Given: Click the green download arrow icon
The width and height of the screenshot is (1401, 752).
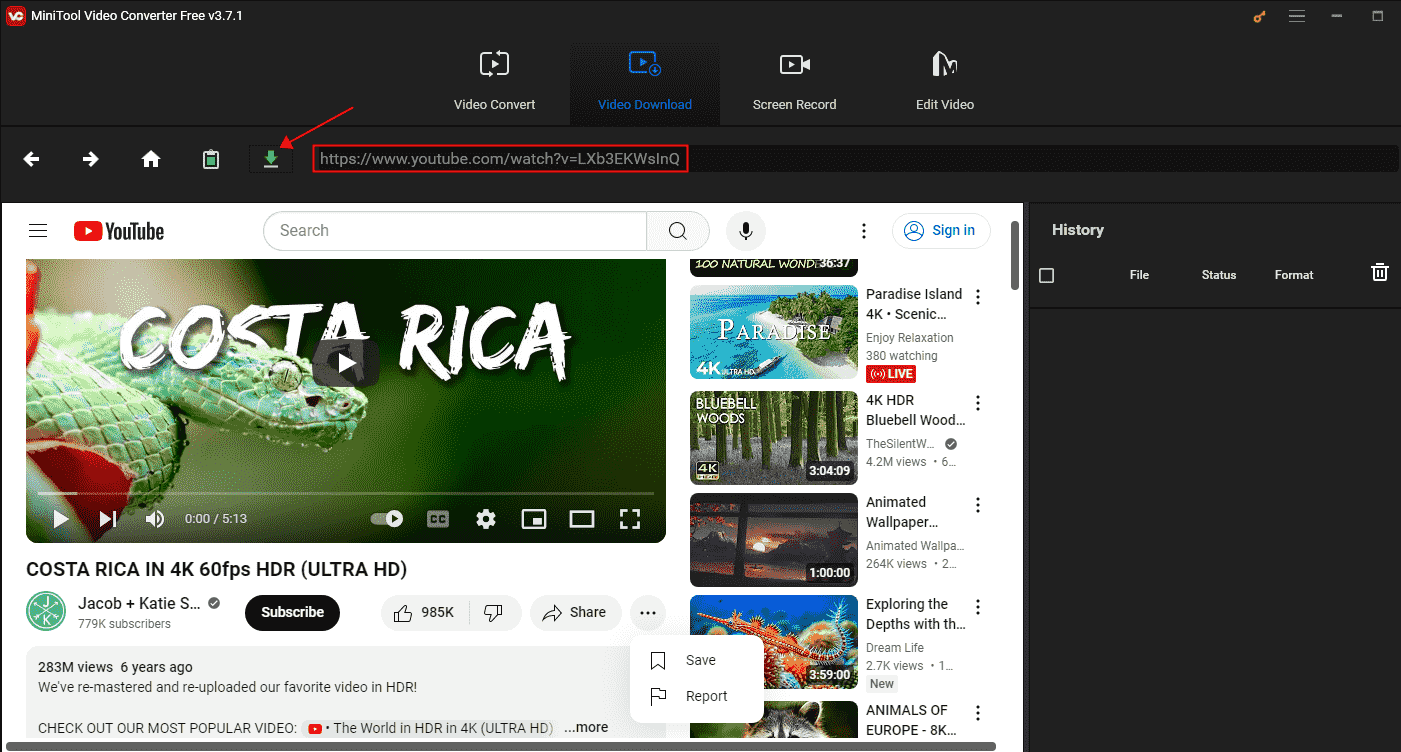Looking at the screenshot, I should [x=271, y=159].
